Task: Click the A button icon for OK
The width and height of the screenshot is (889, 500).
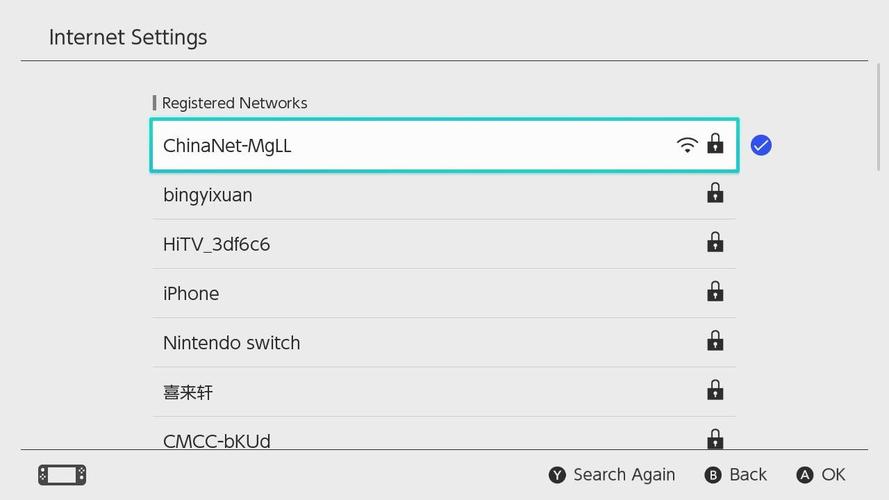Action: [x=805, y=475]
